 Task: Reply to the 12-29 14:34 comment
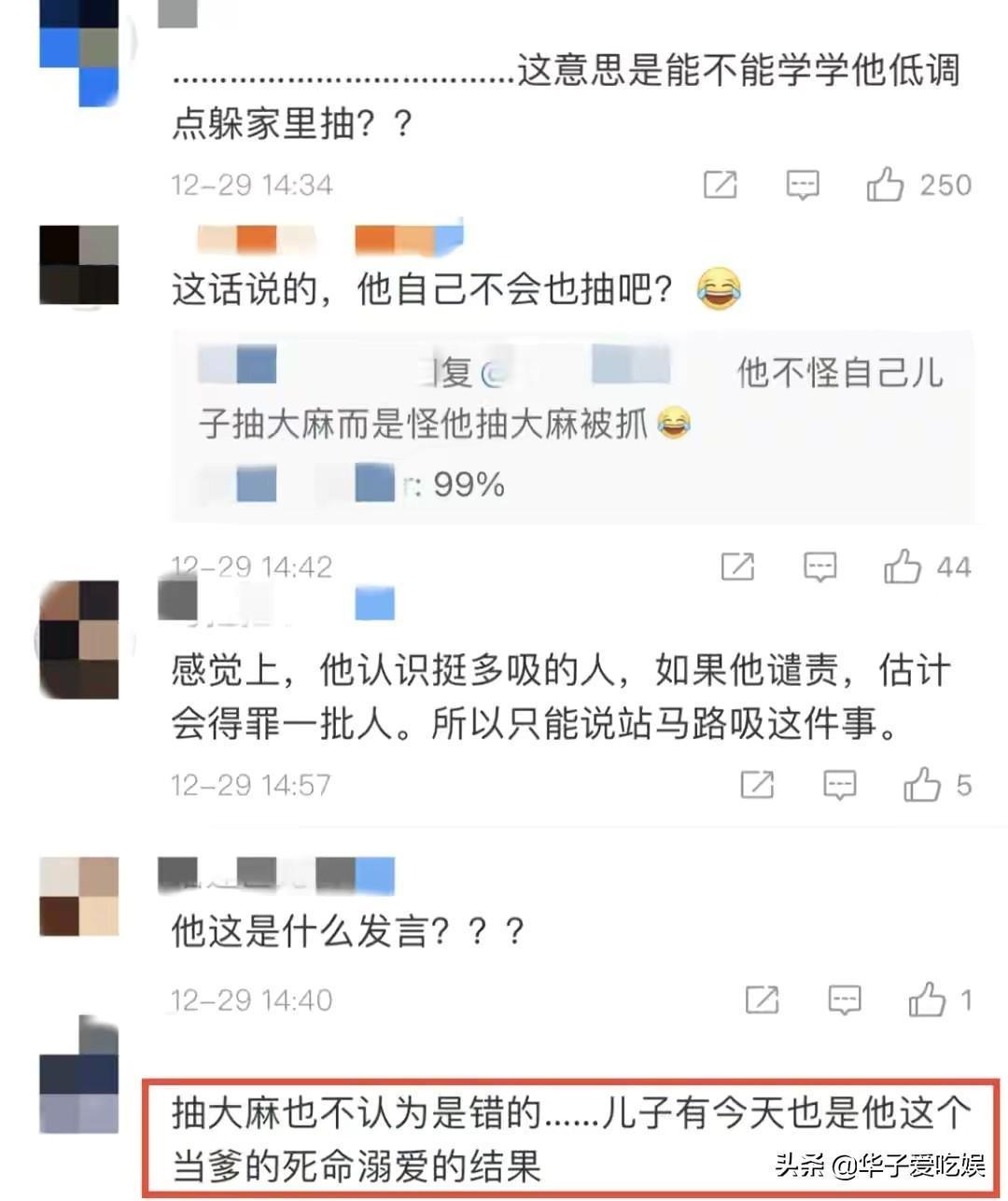(x=803, y=185)
